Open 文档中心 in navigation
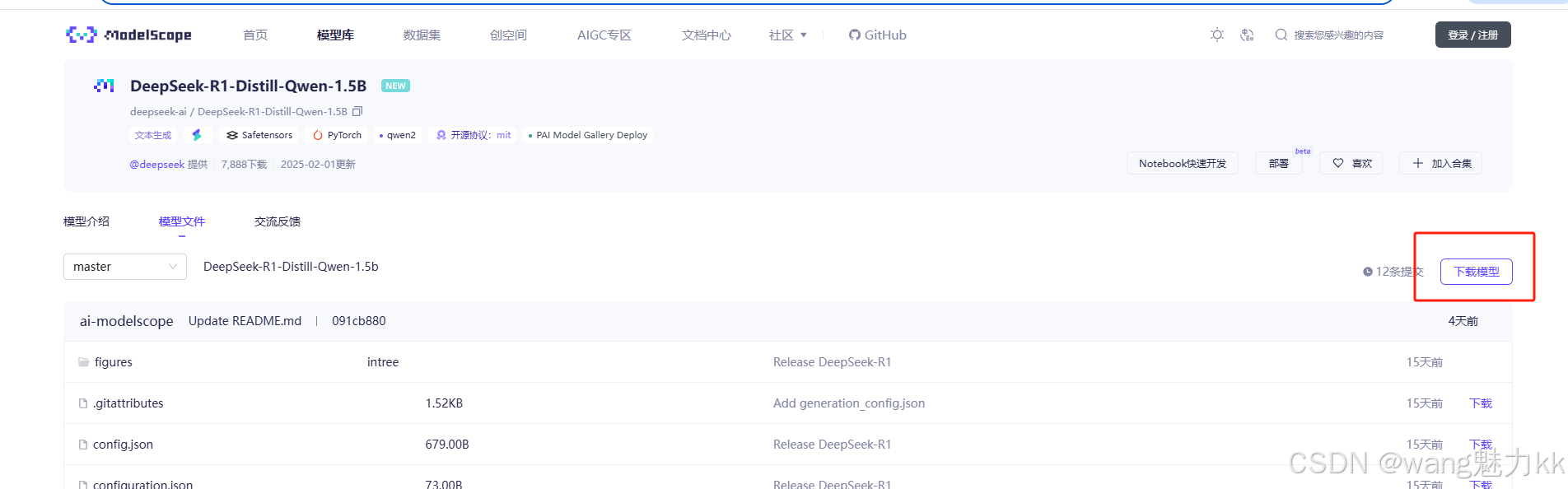The image size is (1568, 489). (707, 35)
